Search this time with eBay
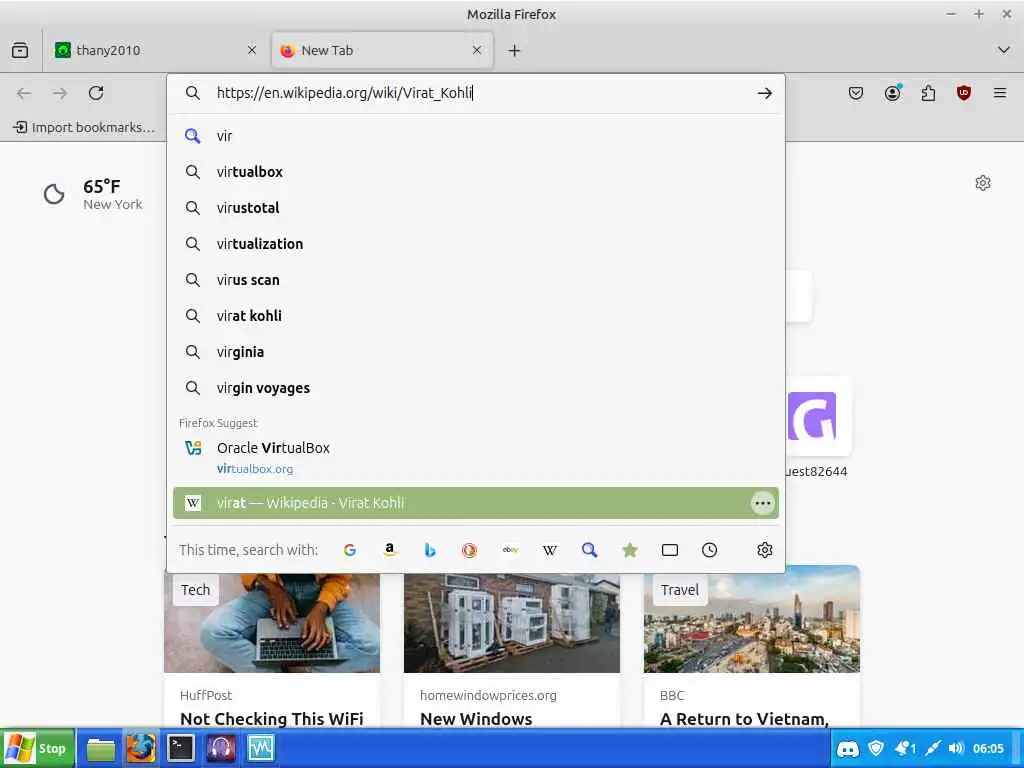 tap(510, 550)
